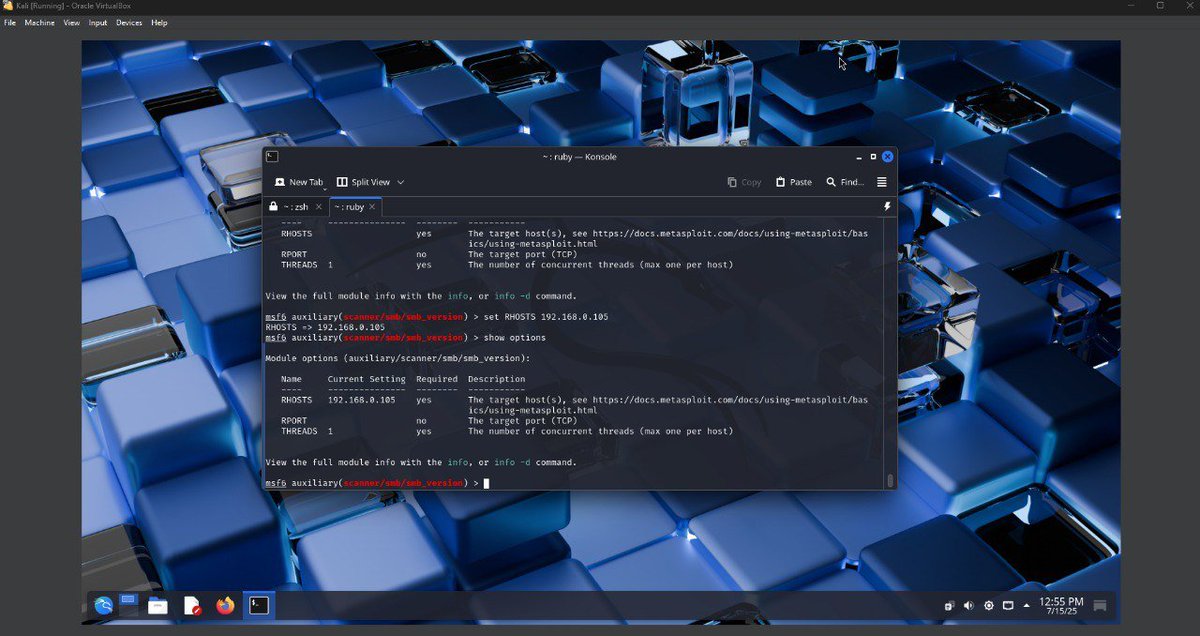Screen dimensions: 1200x636
Task: Click the lightning bolt icon in tab bar
Action: (887, 207)
